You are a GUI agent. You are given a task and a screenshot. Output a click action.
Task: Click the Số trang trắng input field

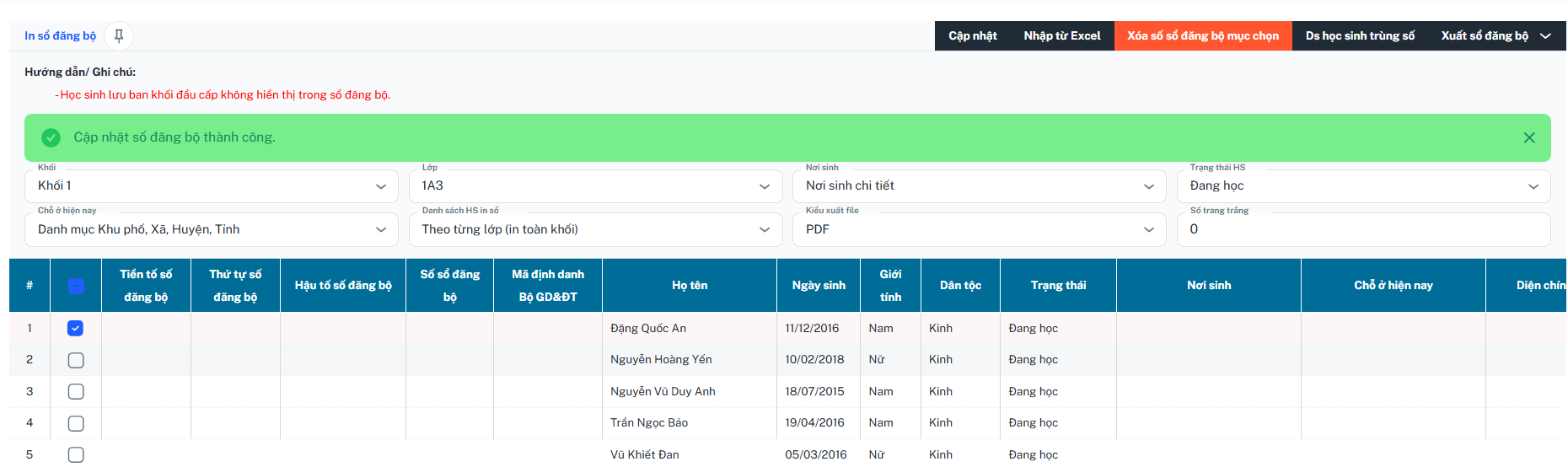tap(1363, 229)
